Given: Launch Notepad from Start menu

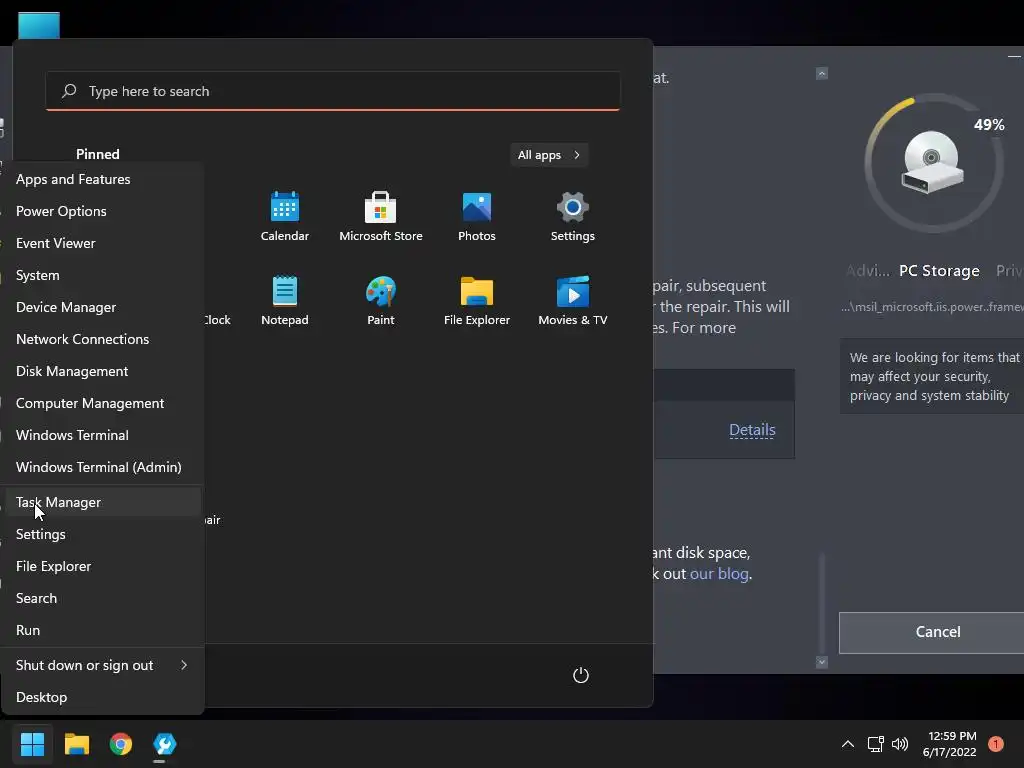Looking at the screenshot, I should (284, 300).
